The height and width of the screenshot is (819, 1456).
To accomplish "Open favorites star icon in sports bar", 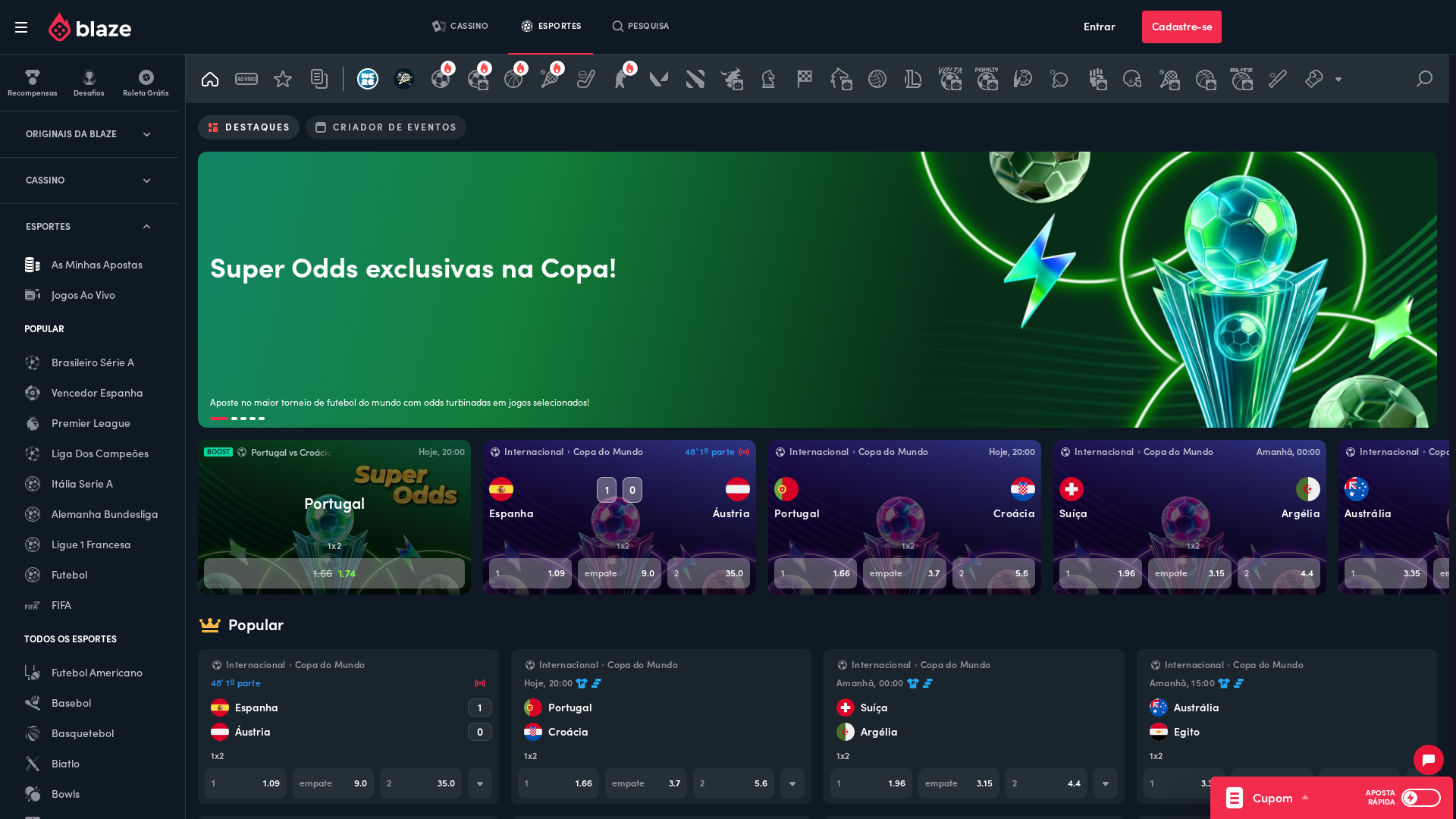I will [x=283, y=79].
